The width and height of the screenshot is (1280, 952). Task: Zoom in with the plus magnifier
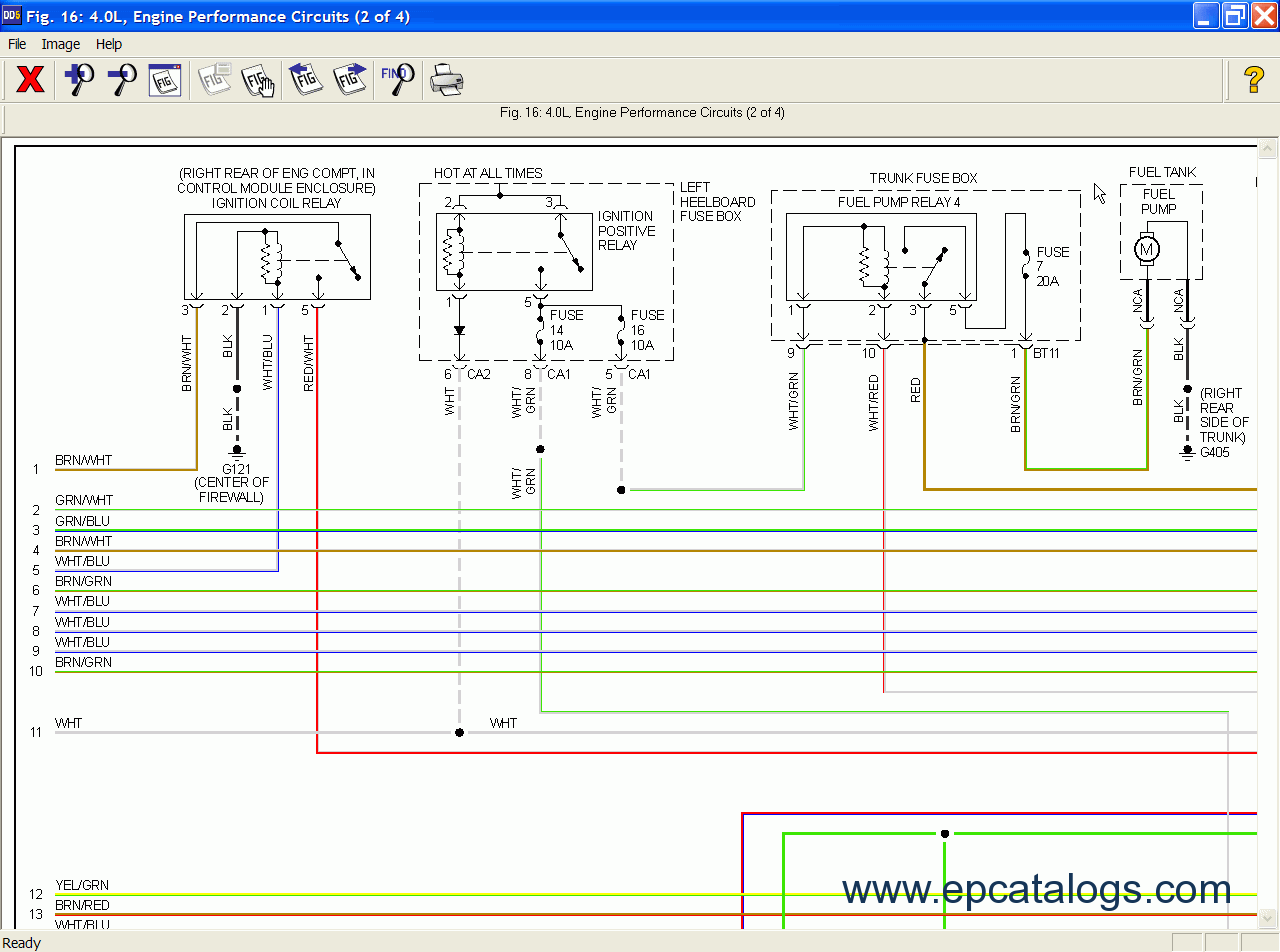pos(79,79)
